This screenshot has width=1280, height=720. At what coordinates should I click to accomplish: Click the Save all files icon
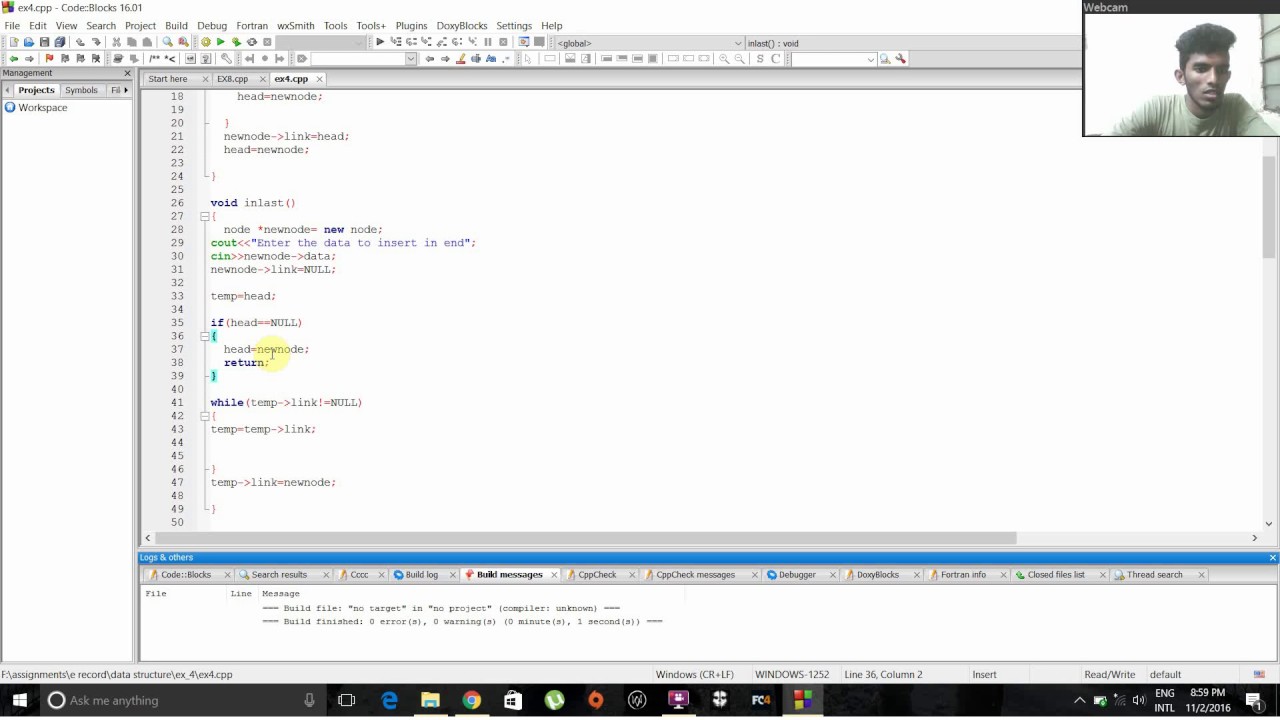59,42
